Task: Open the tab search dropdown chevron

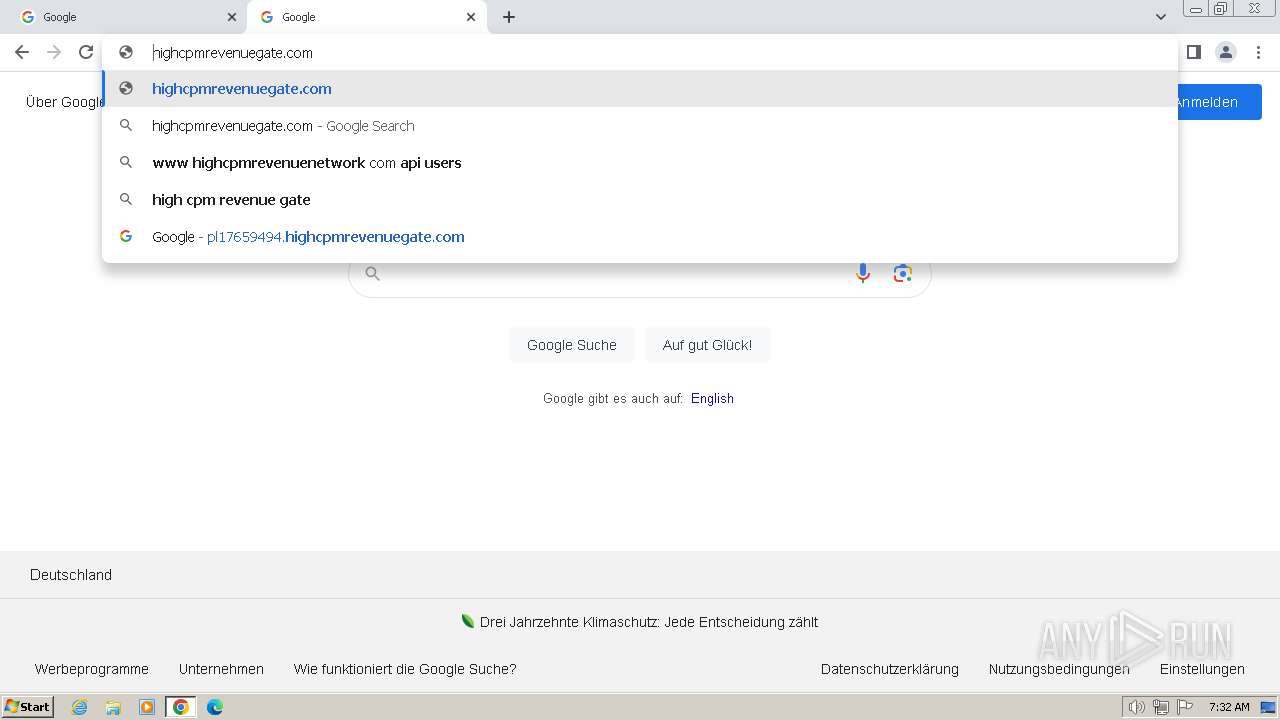Action: 1160,17
